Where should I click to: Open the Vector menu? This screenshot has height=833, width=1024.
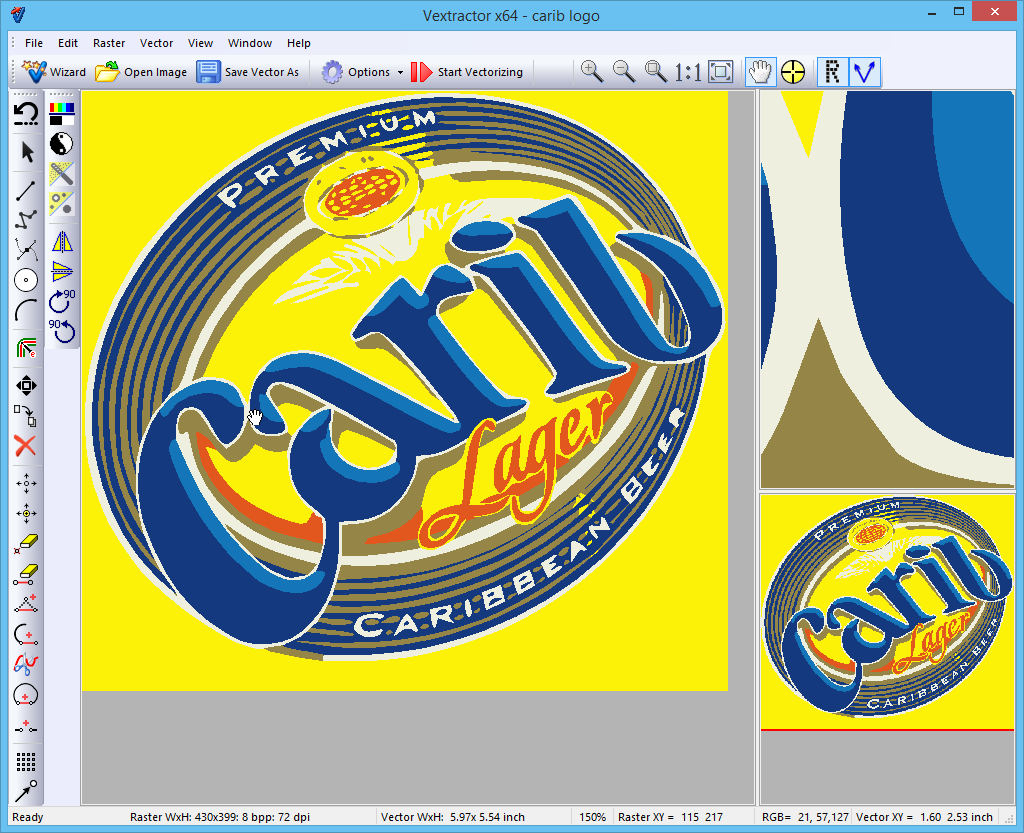tap(156, 43)
